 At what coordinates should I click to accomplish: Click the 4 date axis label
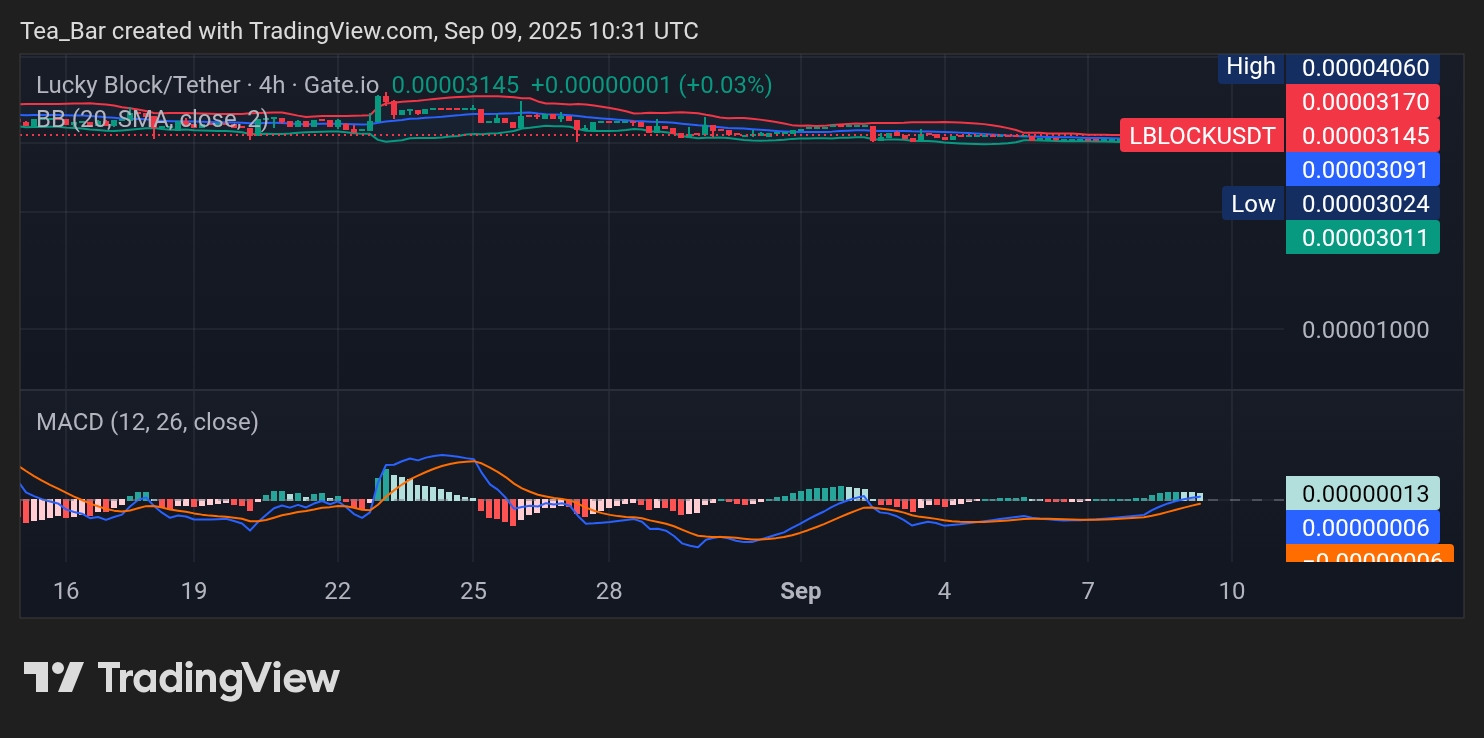pyautogui.click(x=944, y=591)
